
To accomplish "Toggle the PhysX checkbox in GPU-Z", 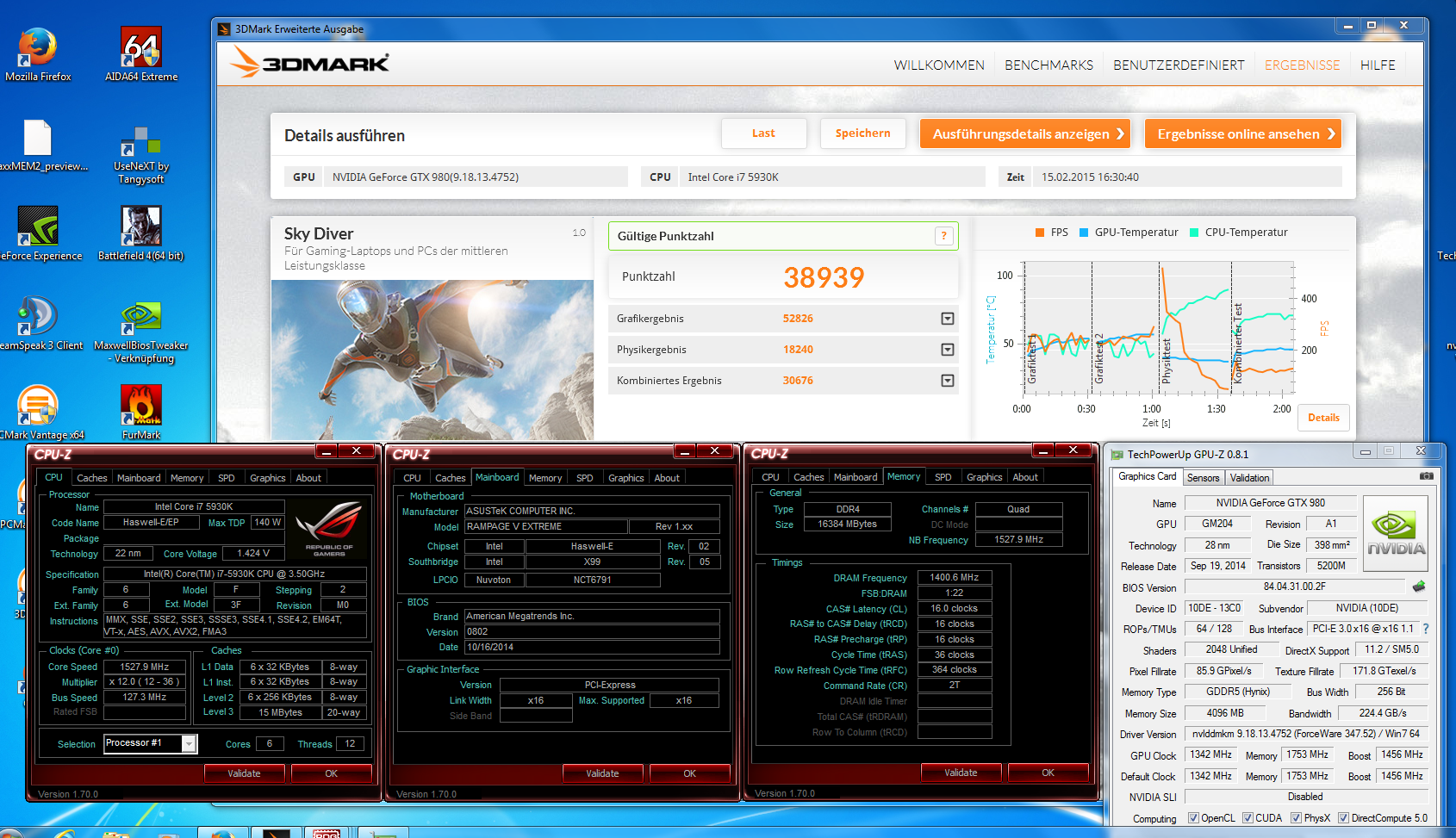I will [1296, 818].
